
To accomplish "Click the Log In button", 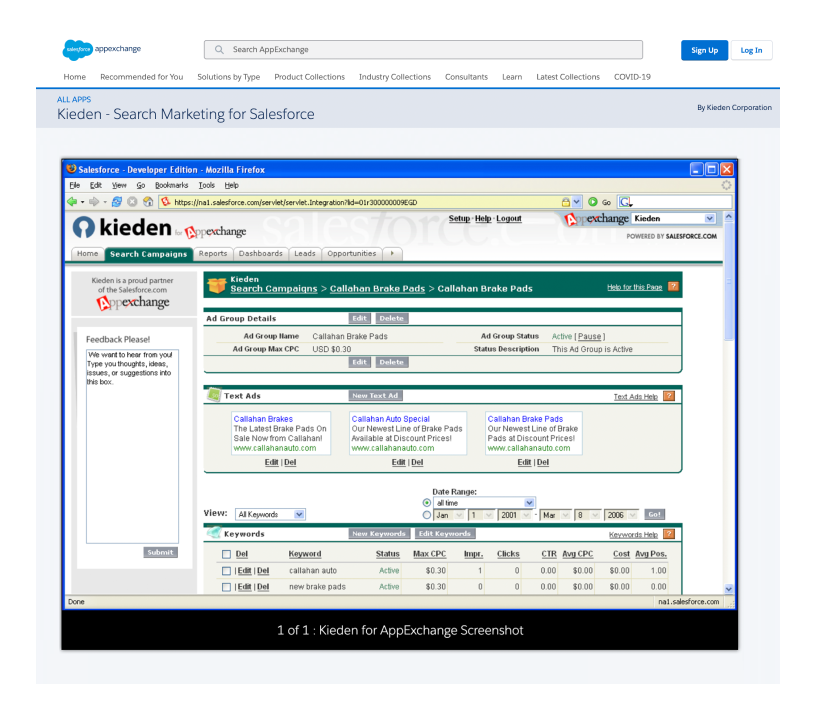I will pyautogui.click(x=751, y=50).
